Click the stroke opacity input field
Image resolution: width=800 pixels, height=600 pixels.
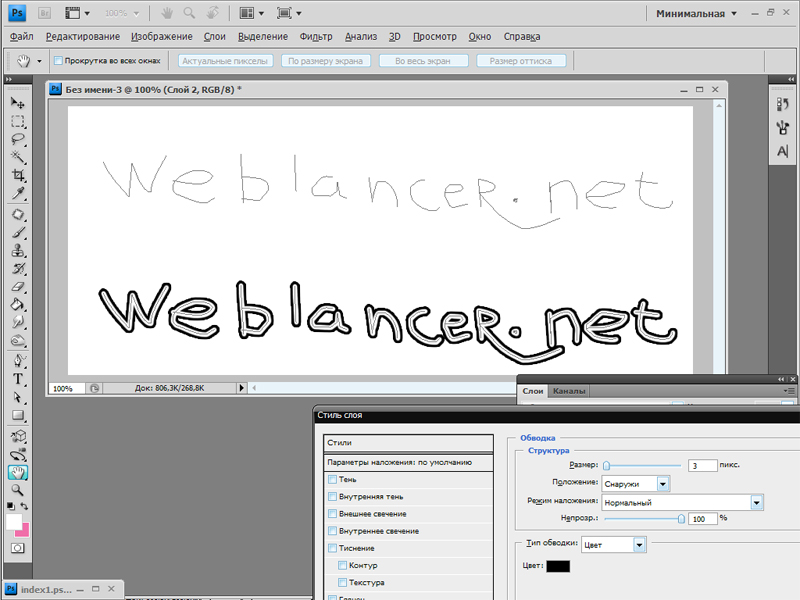click(x=703, y=519)
